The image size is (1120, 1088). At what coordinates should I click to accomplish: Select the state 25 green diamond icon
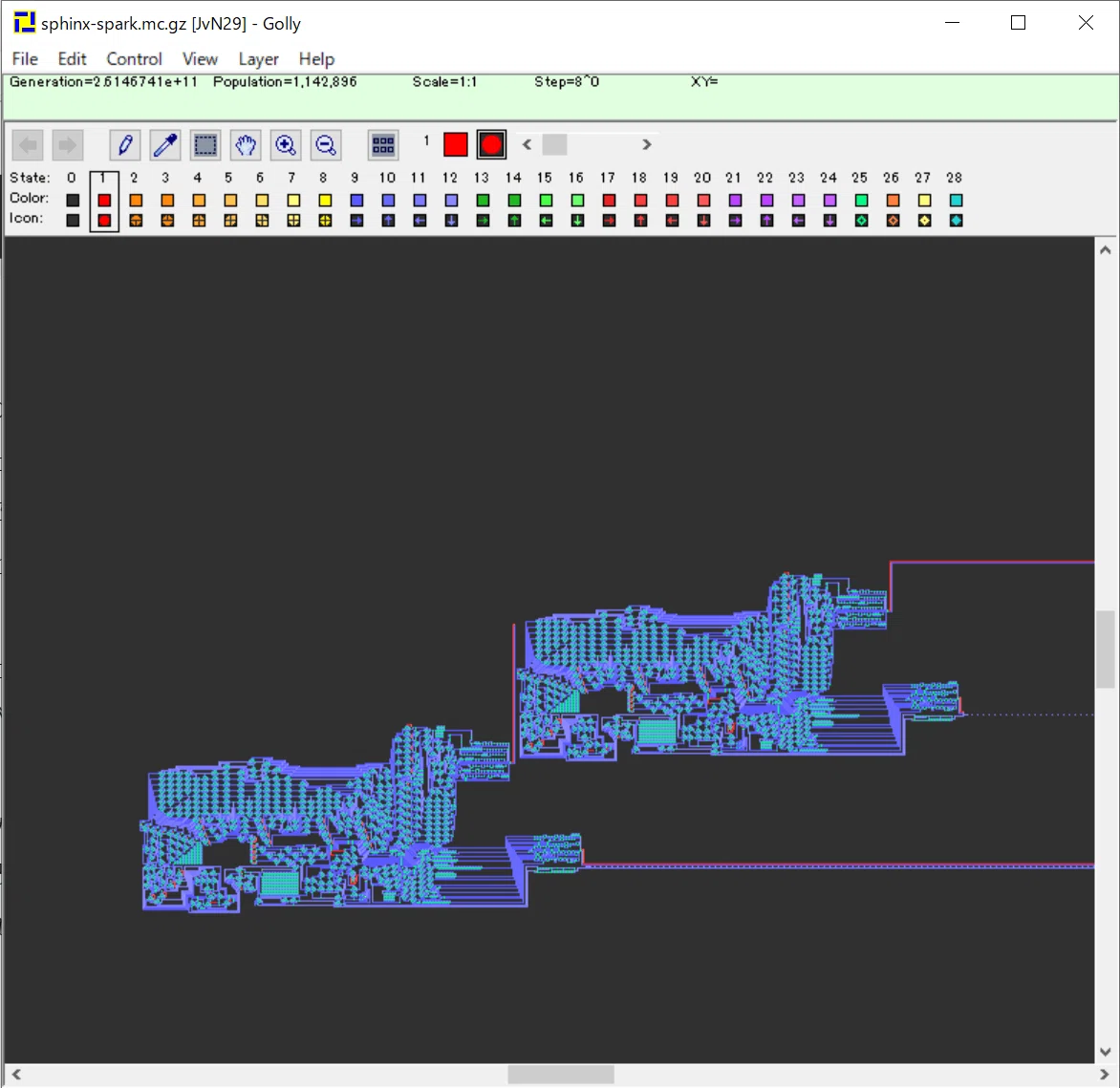[x=861, y=221]
